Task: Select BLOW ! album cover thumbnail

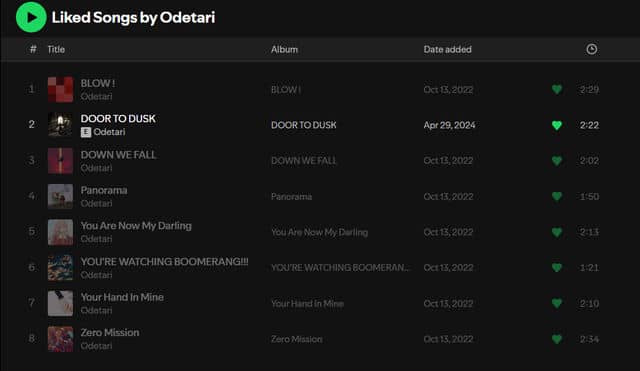Action: click(x=60, y=89)
